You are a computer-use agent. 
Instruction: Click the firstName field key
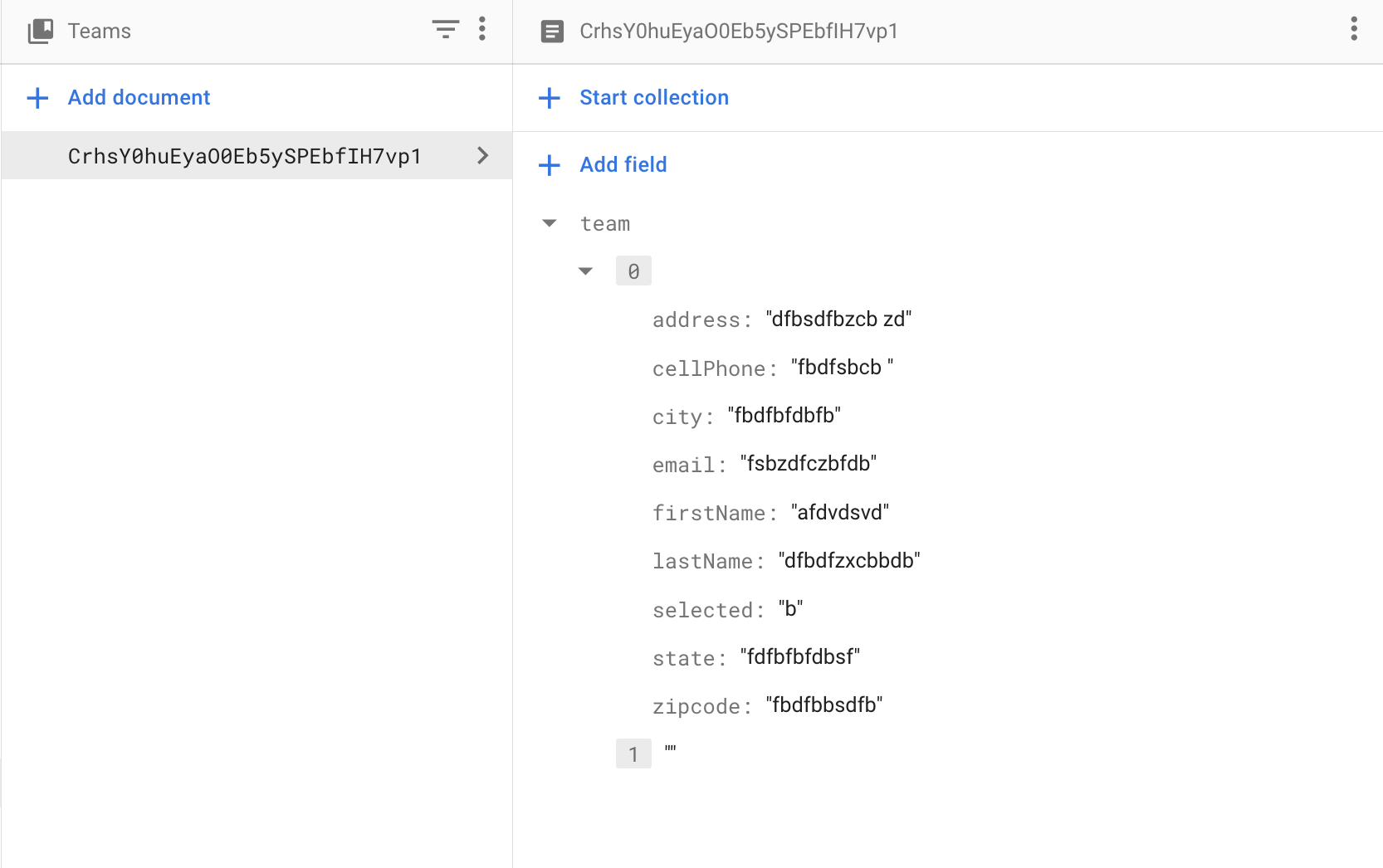[x=715, y=514]
